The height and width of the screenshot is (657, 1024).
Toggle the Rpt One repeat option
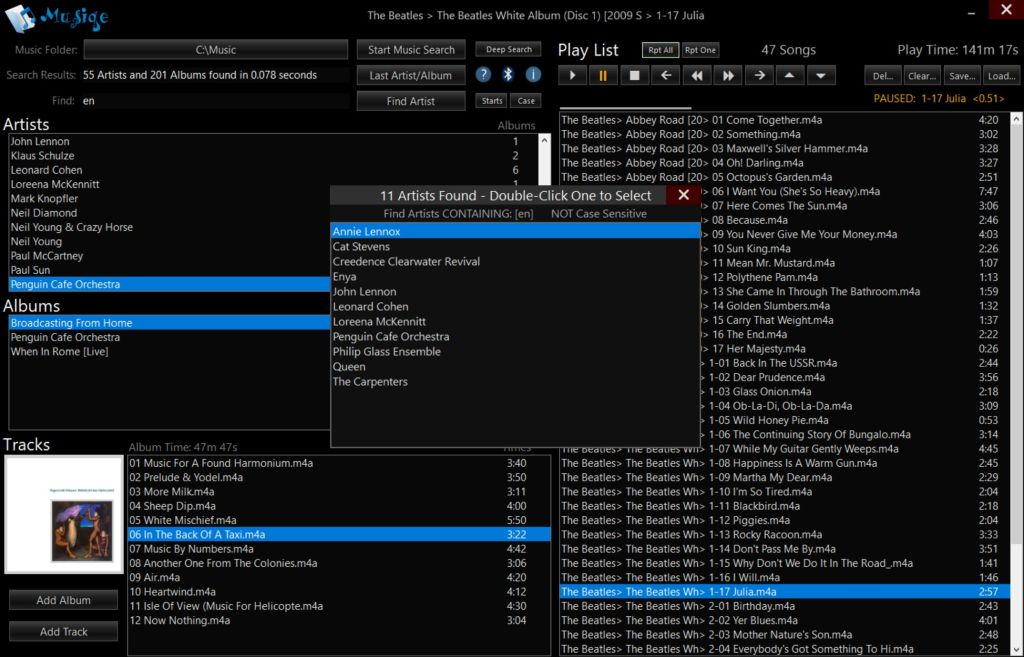point(700,50)
